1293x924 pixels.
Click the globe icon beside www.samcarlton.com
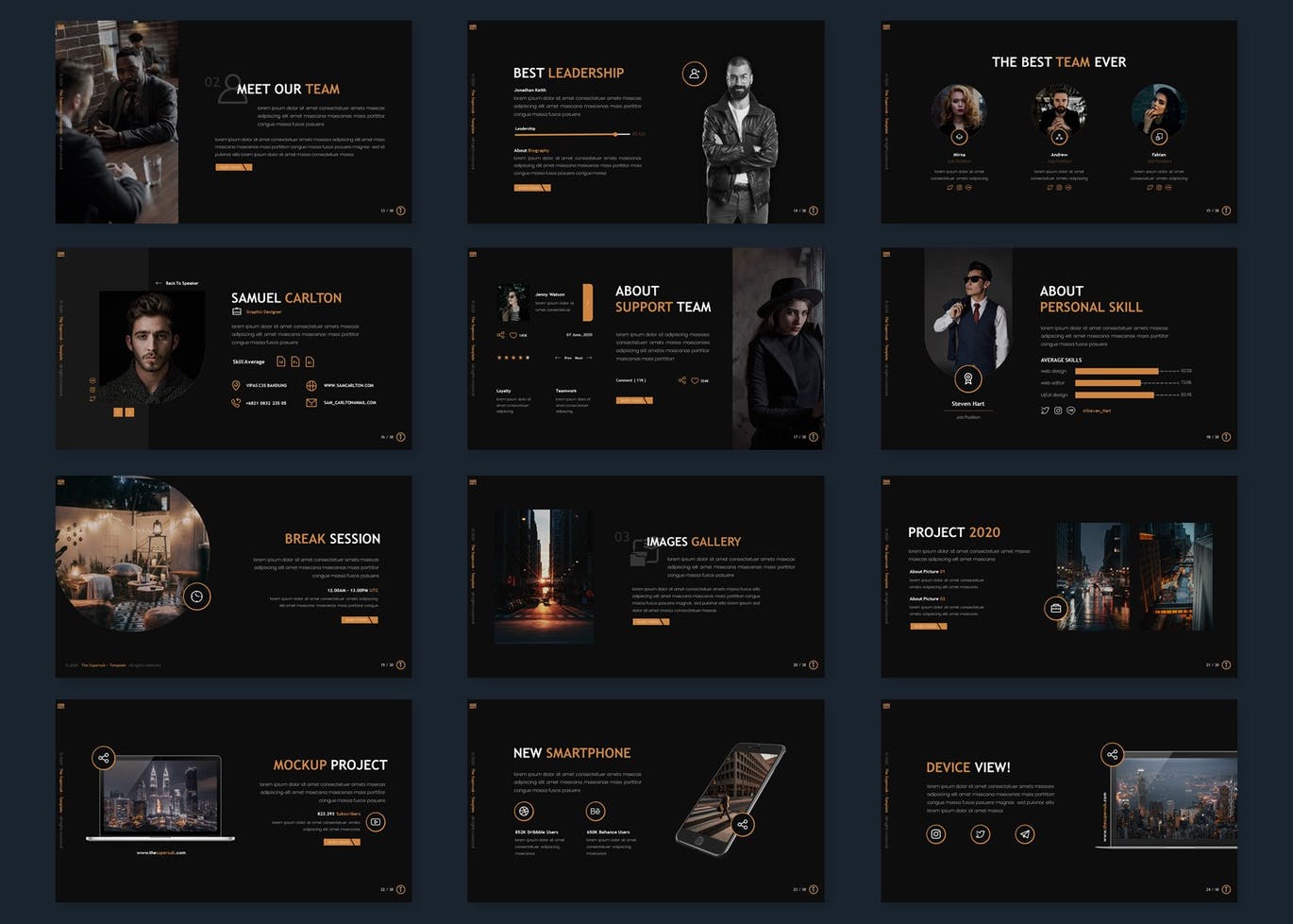tap(311, 385)
